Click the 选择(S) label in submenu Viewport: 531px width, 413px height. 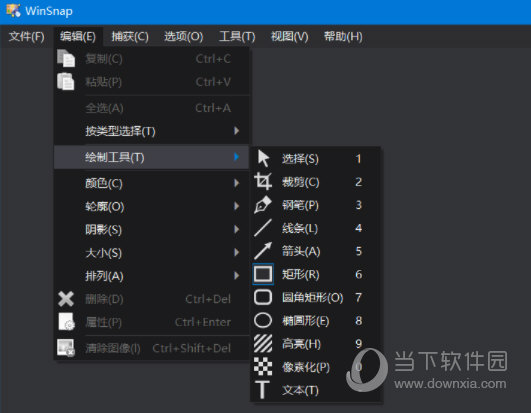300,158
